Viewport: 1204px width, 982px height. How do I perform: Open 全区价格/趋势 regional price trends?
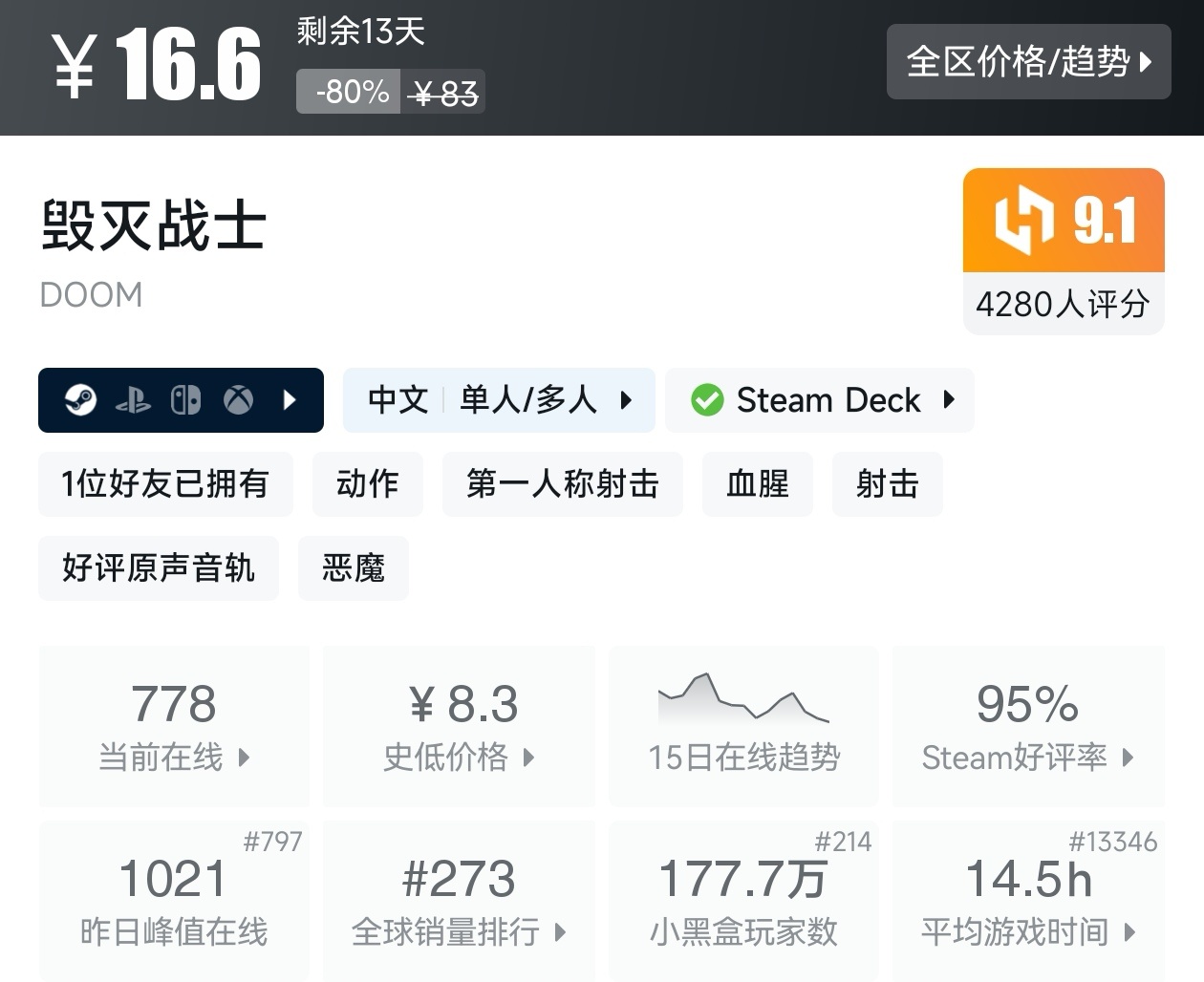(x=1028, y=62)
